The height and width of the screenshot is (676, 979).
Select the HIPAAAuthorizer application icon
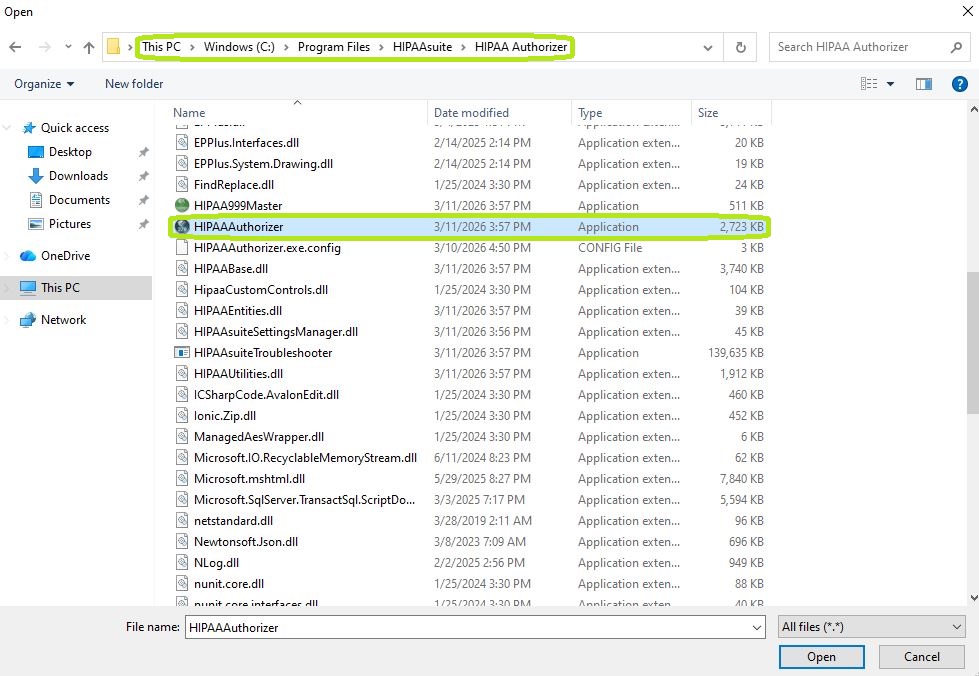point(182,227)
